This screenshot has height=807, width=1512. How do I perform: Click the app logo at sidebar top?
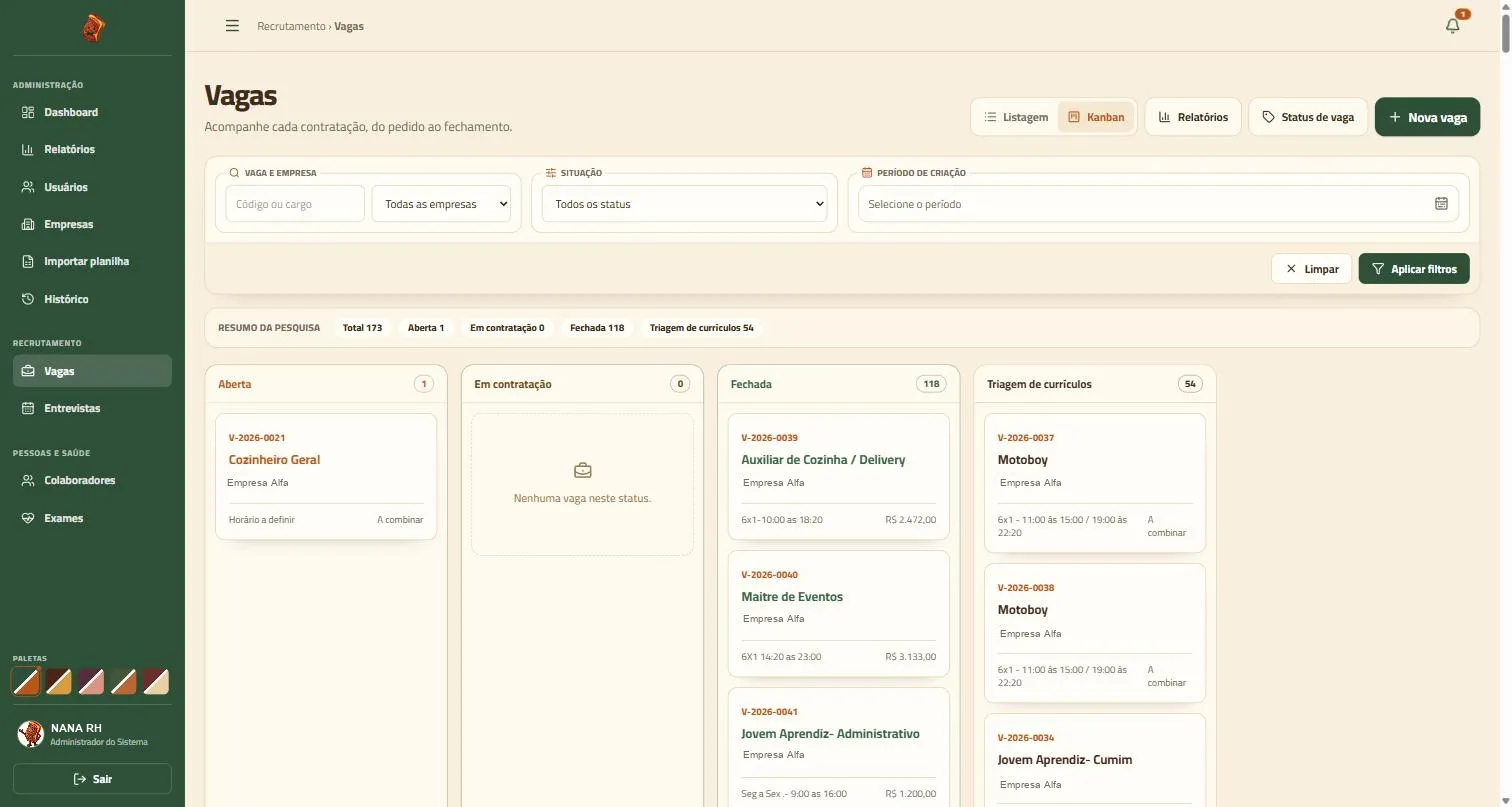93,28
